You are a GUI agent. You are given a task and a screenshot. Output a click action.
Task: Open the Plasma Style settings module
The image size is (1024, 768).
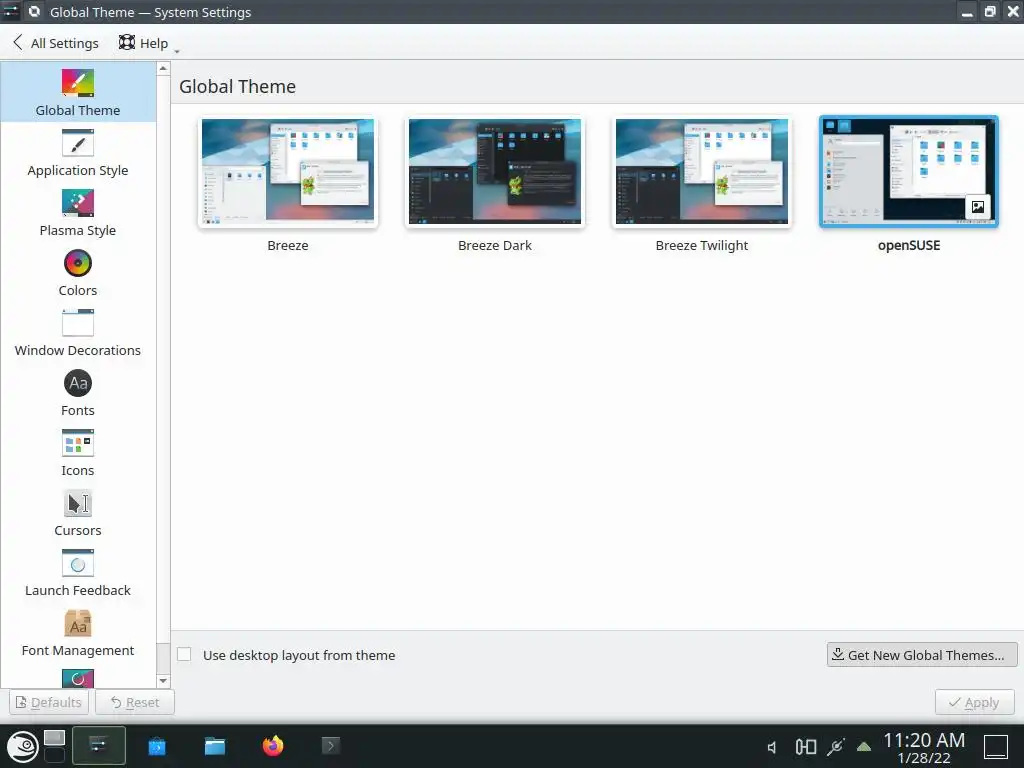click(78, 214)
